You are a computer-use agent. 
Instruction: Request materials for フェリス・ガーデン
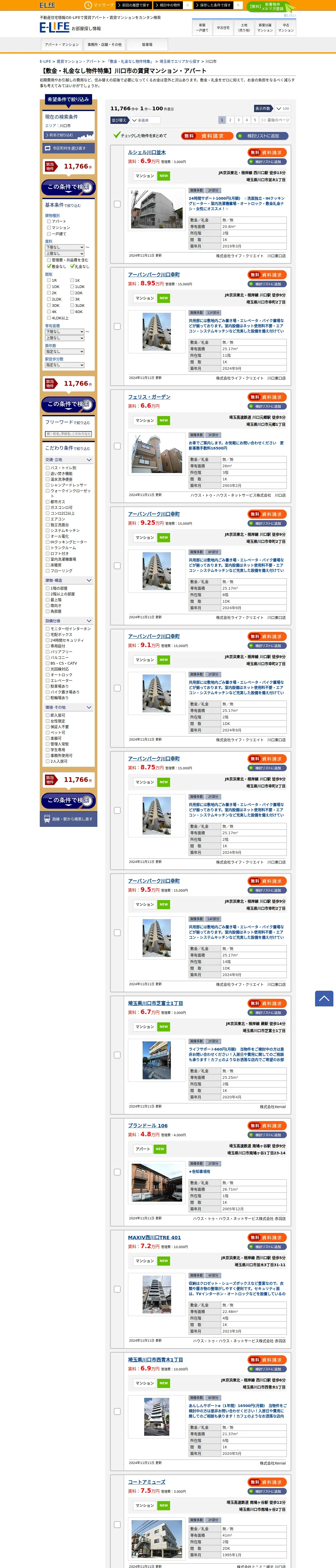267,397
